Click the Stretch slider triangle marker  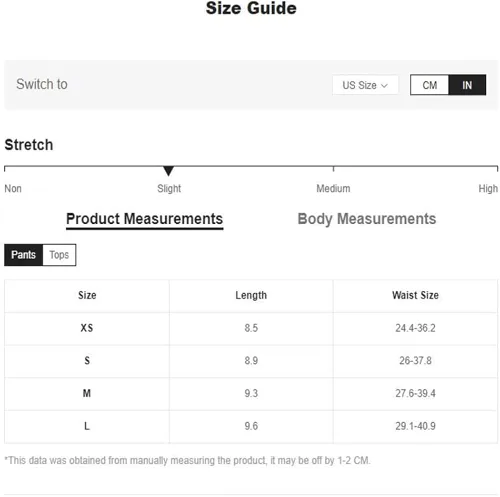[x=168, y=171]
